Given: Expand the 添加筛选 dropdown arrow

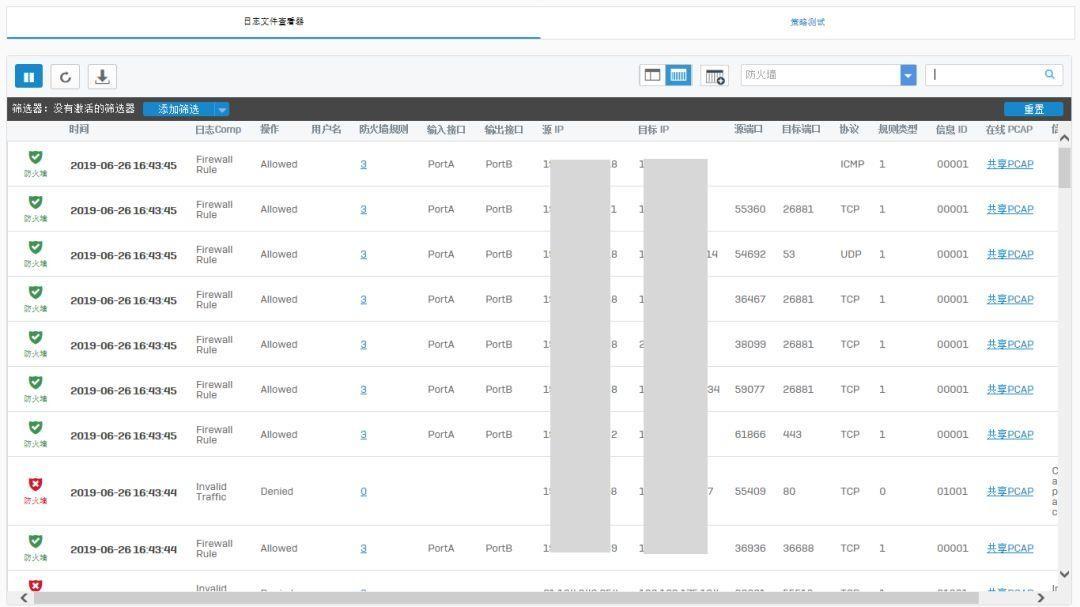Looking at the screenshot, I should (x=222, y=110).
